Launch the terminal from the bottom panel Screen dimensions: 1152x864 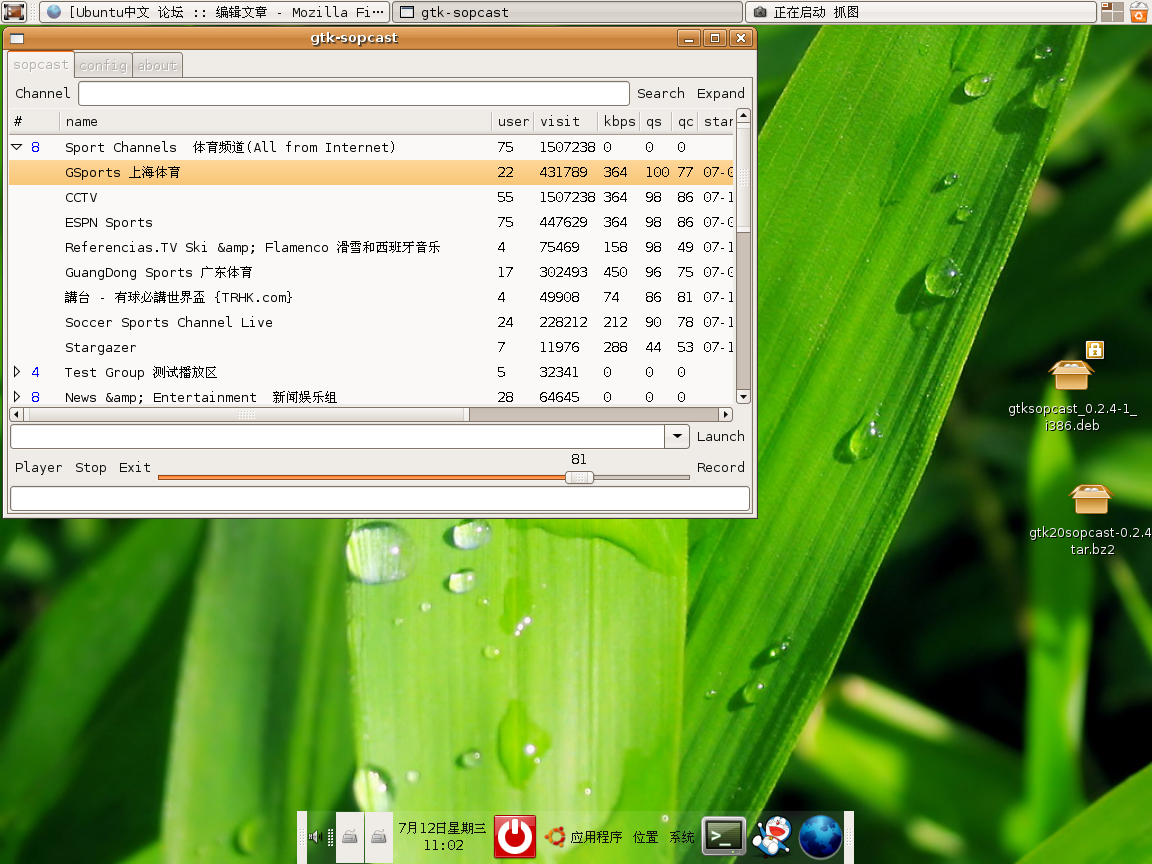pos(724,836)
